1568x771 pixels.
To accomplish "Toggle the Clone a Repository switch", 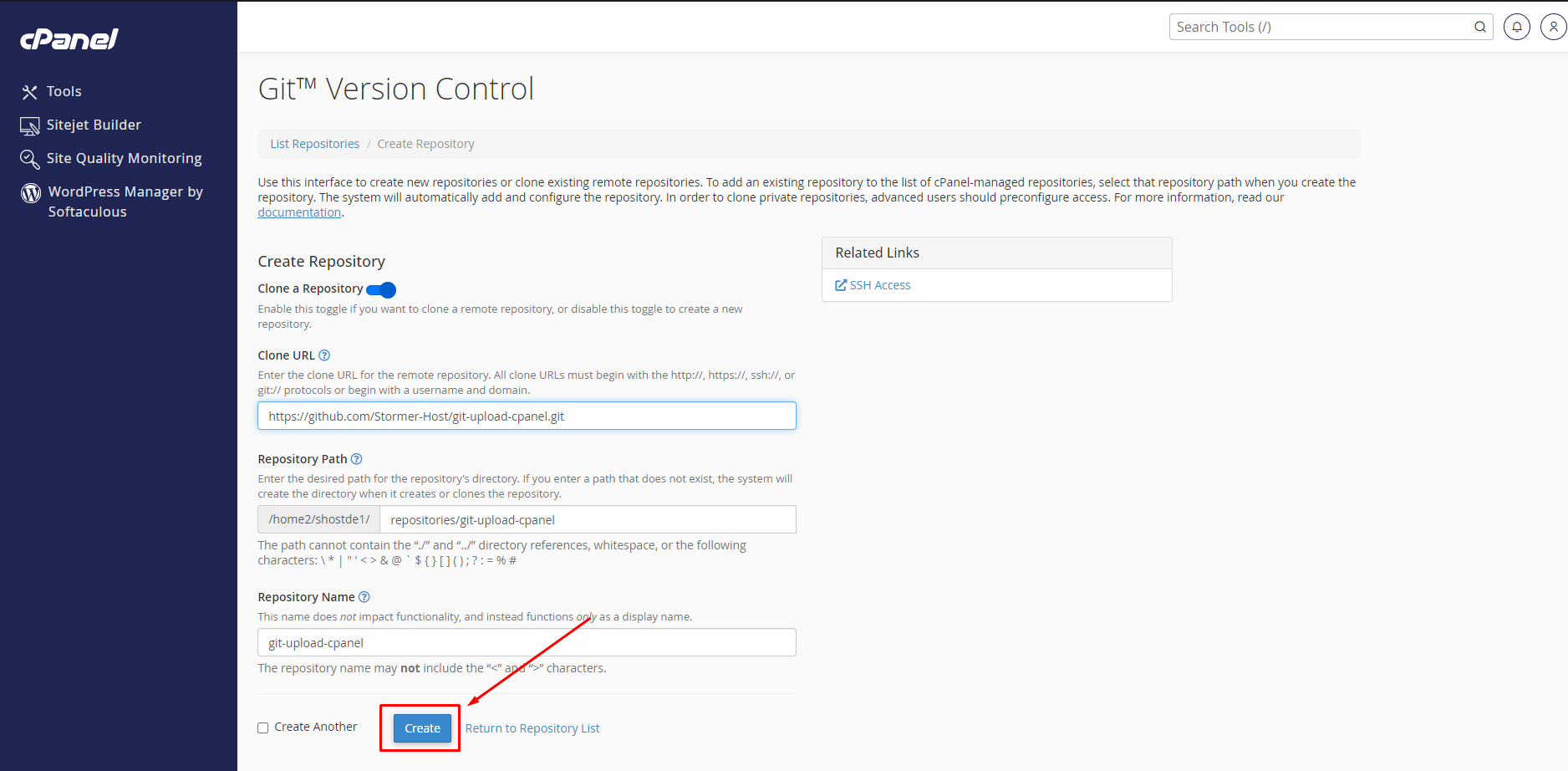I will tap(381, 289).
